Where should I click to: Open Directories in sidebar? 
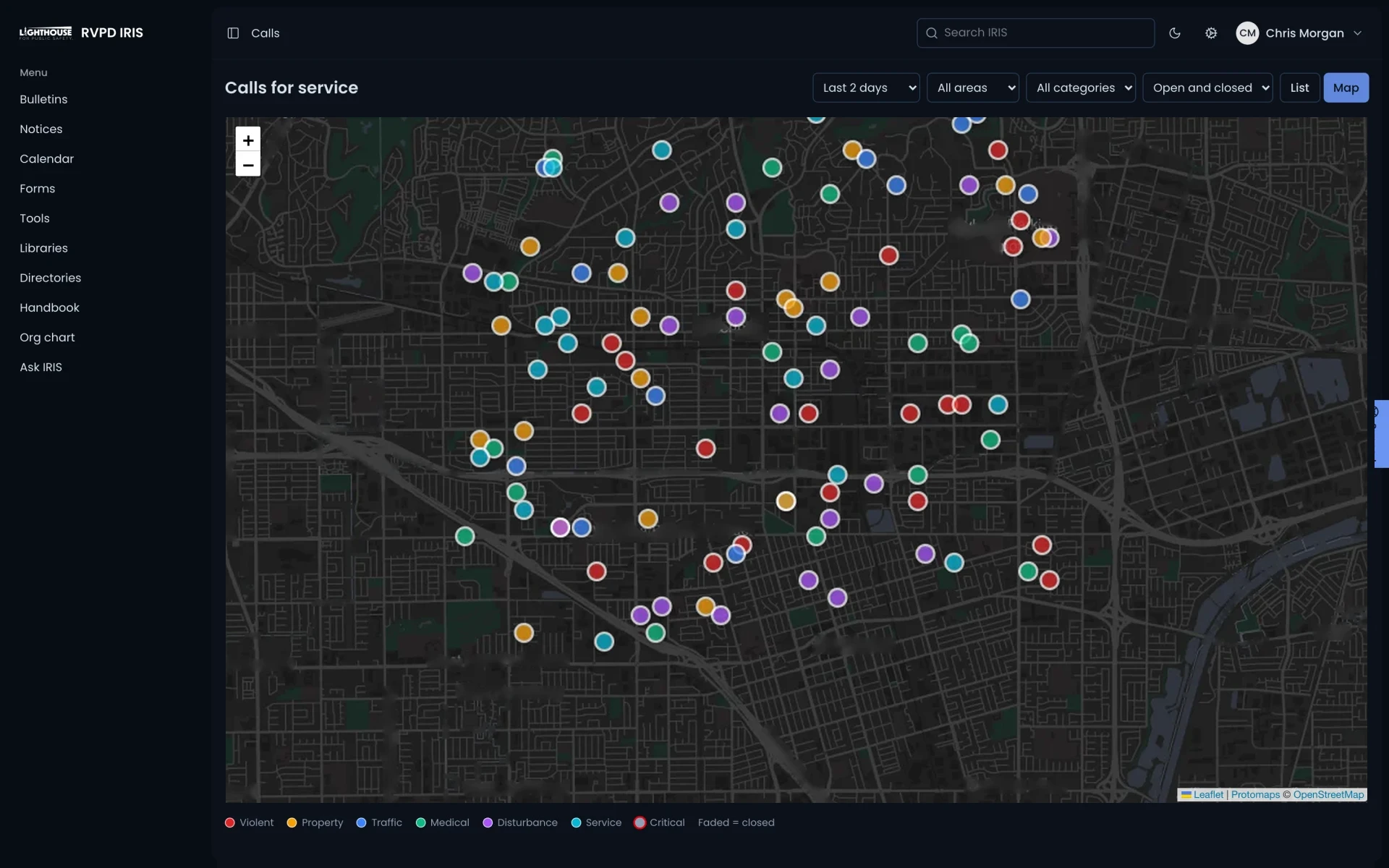pos(51,278)
